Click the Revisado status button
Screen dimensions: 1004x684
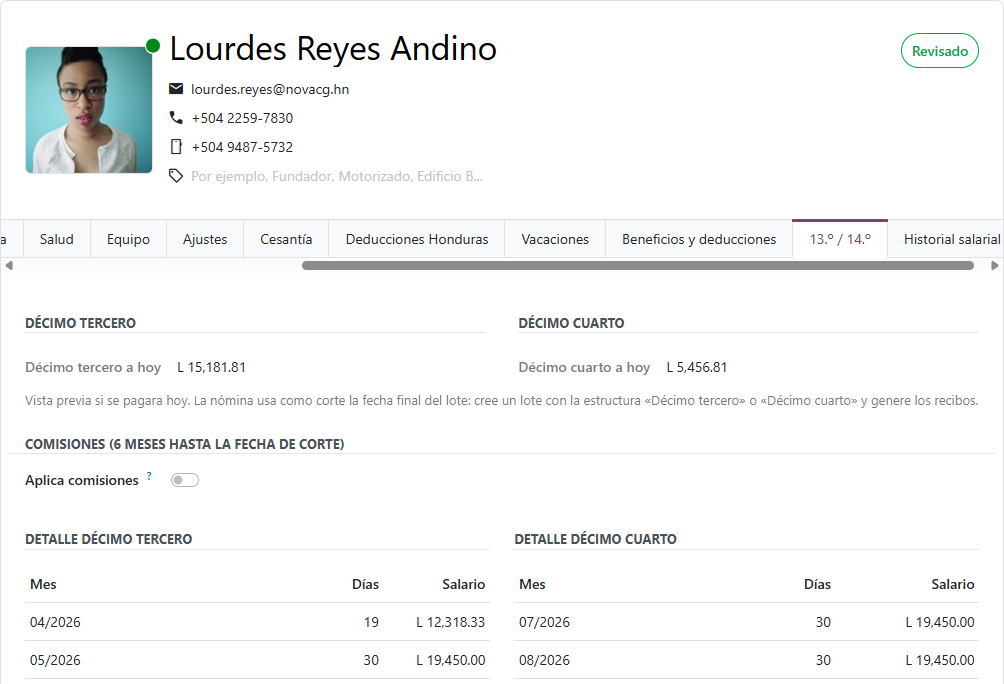click(x=939, y=51)
